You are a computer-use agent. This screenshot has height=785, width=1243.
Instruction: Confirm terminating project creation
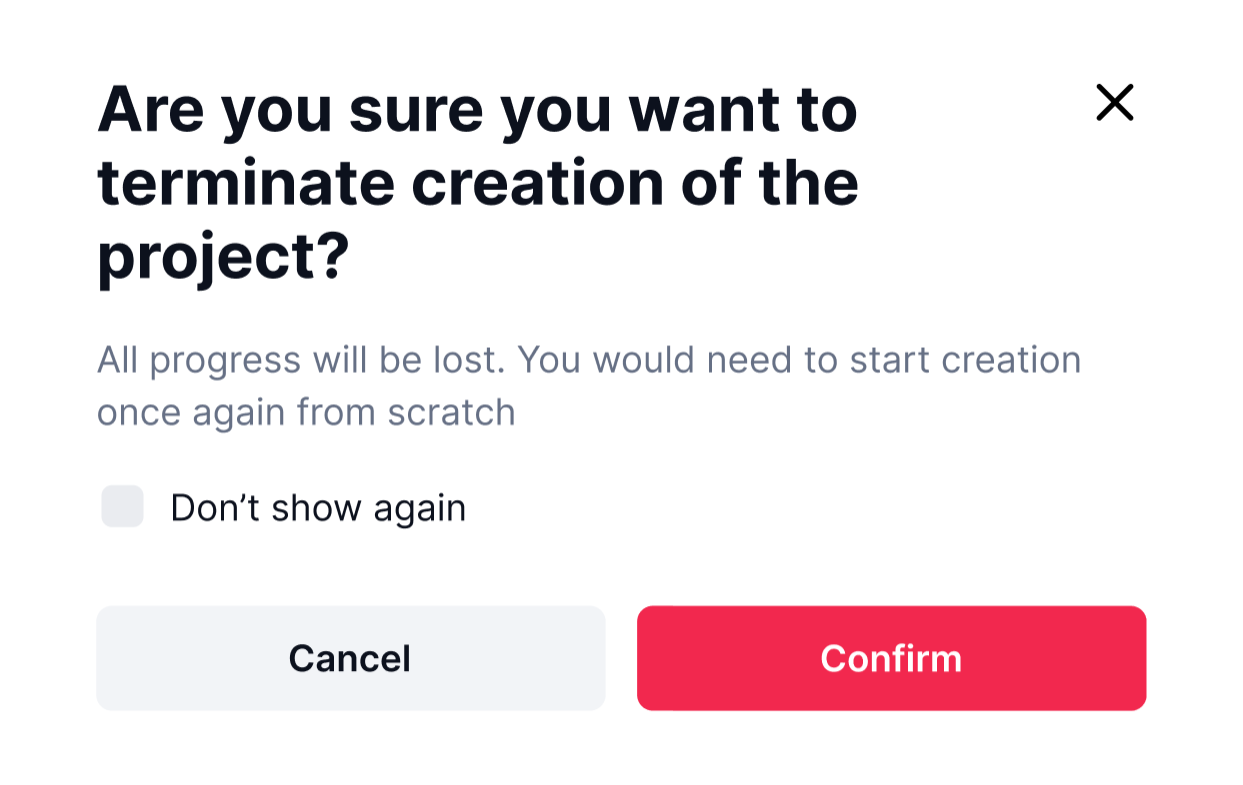[x=891, y=658]
